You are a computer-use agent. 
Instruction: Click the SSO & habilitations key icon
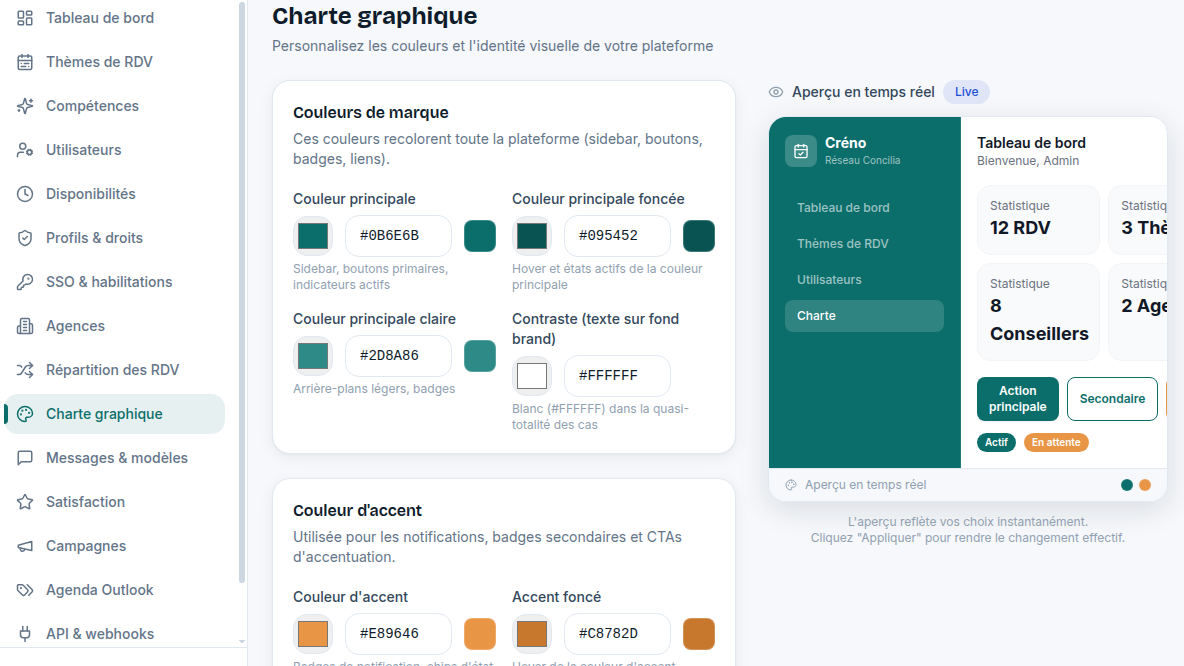pyautogui.click(x=25, y=282)
